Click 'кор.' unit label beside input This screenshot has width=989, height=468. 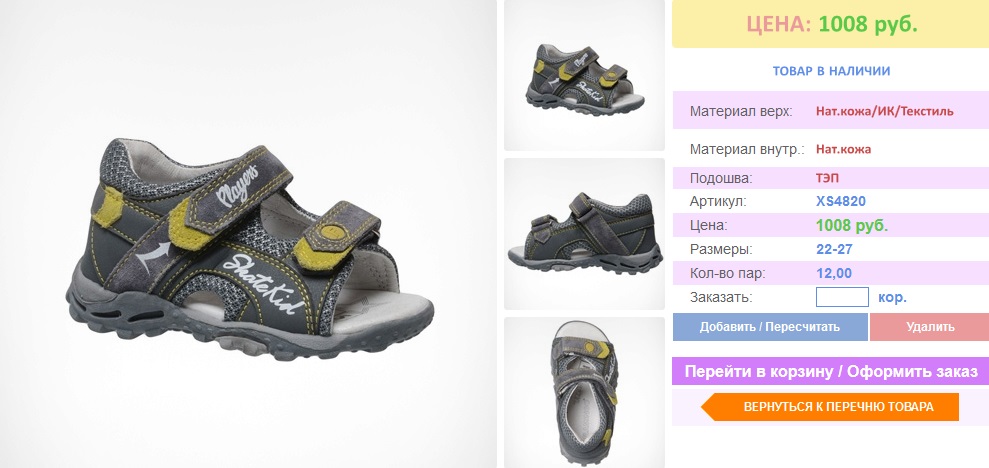(892, 297)
